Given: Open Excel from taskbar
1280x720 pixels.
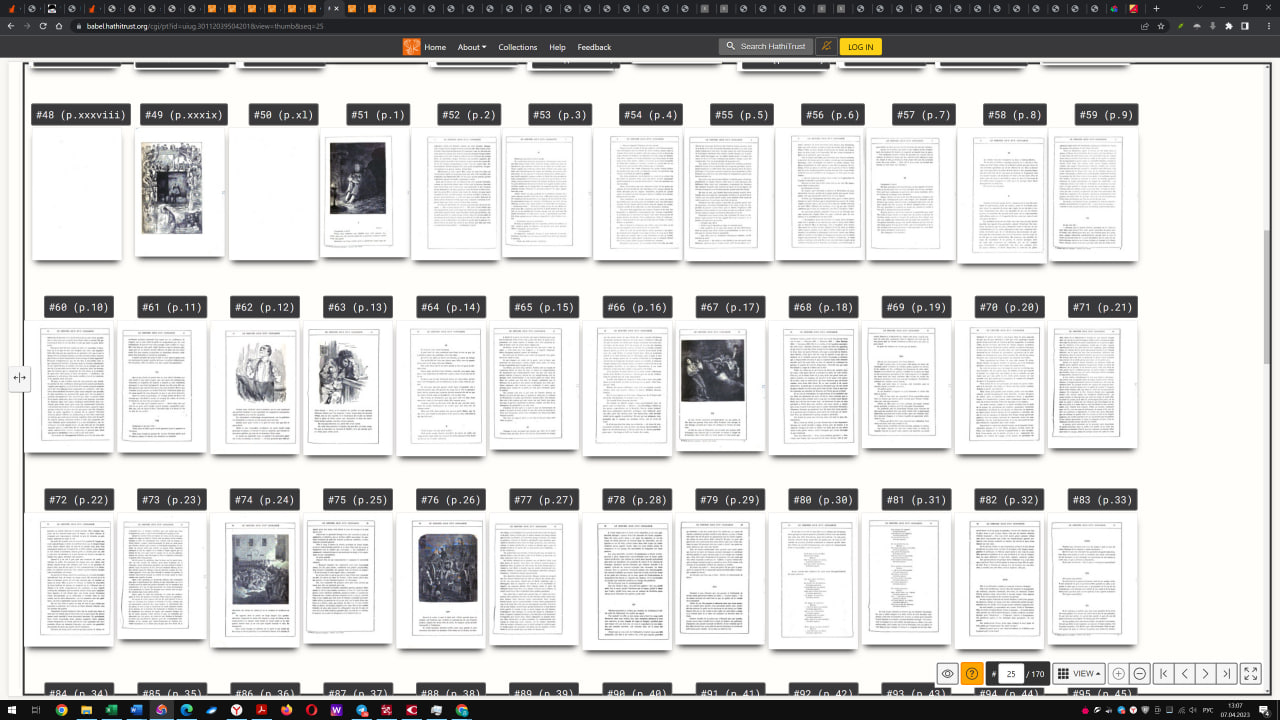Looking at the screenshot, I should (111, 710).
